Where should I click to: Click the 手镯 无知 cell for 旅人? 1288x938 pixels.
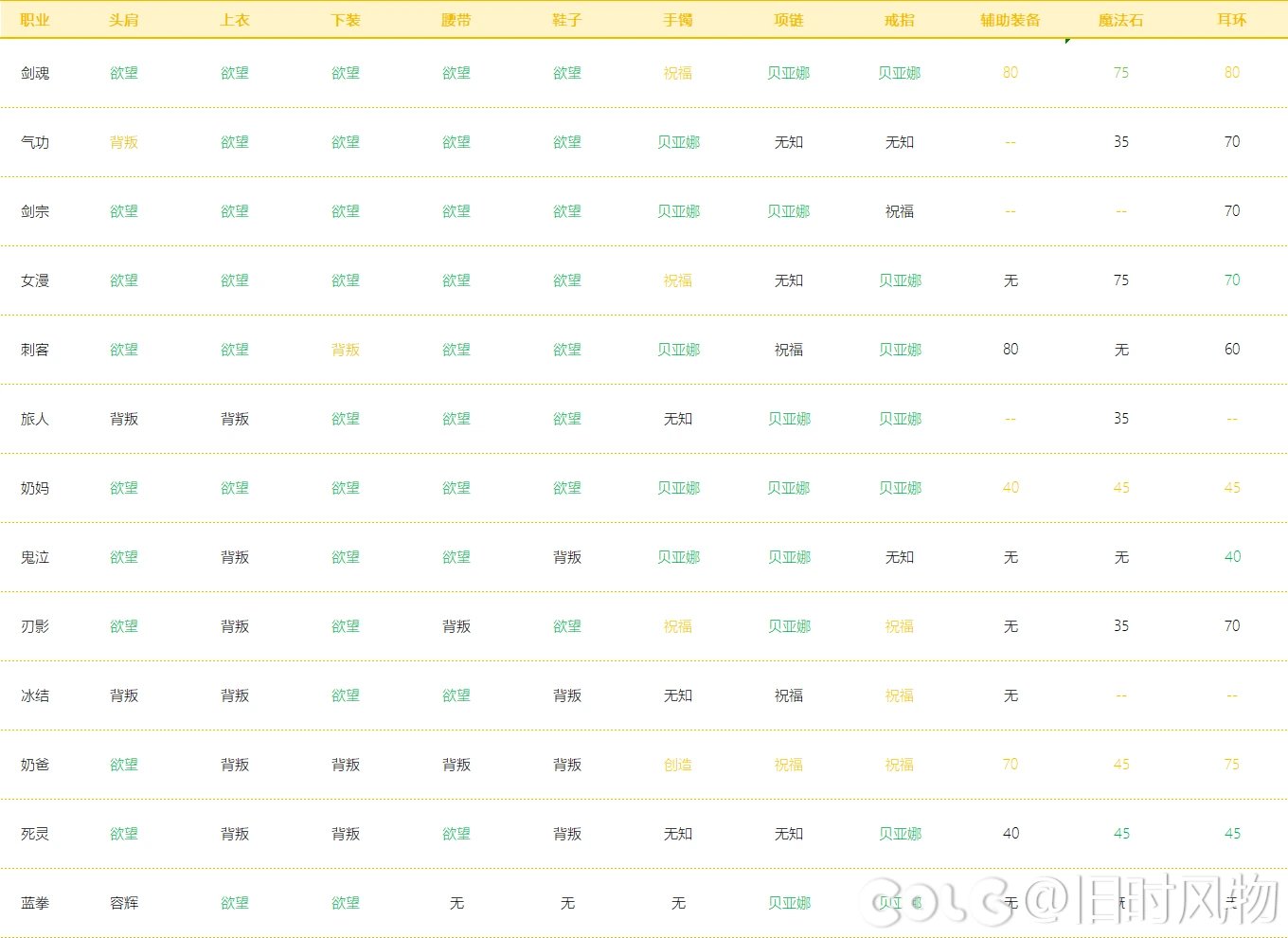click(x=677, y=419)
